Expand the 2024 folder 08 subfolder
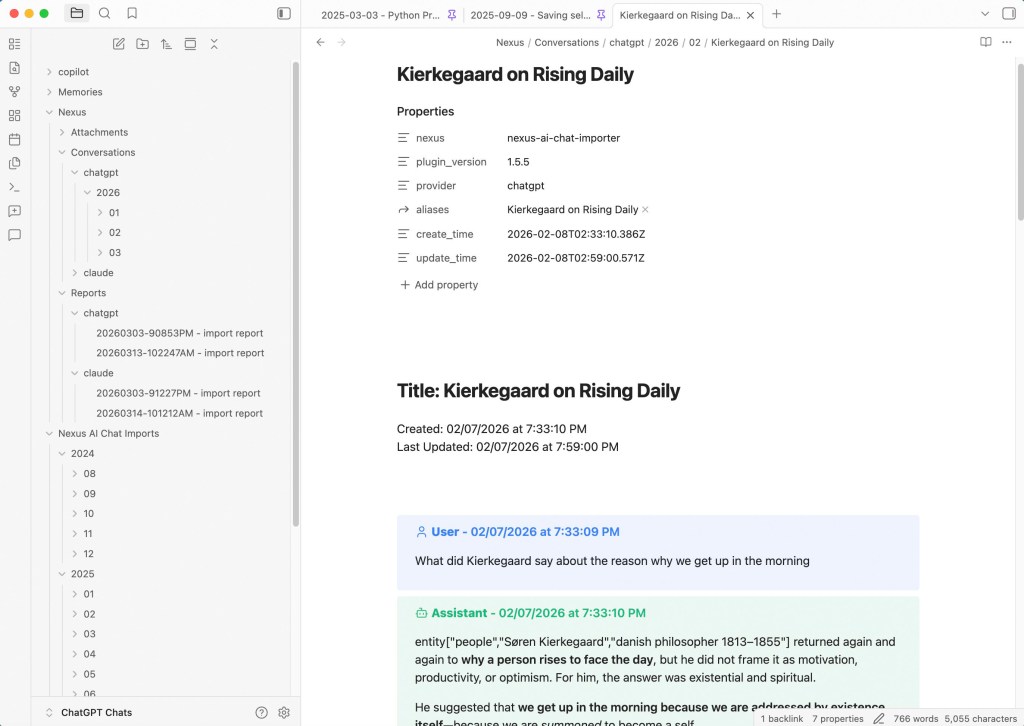This screenshot has width=1024, height=726. pos(89,474)
